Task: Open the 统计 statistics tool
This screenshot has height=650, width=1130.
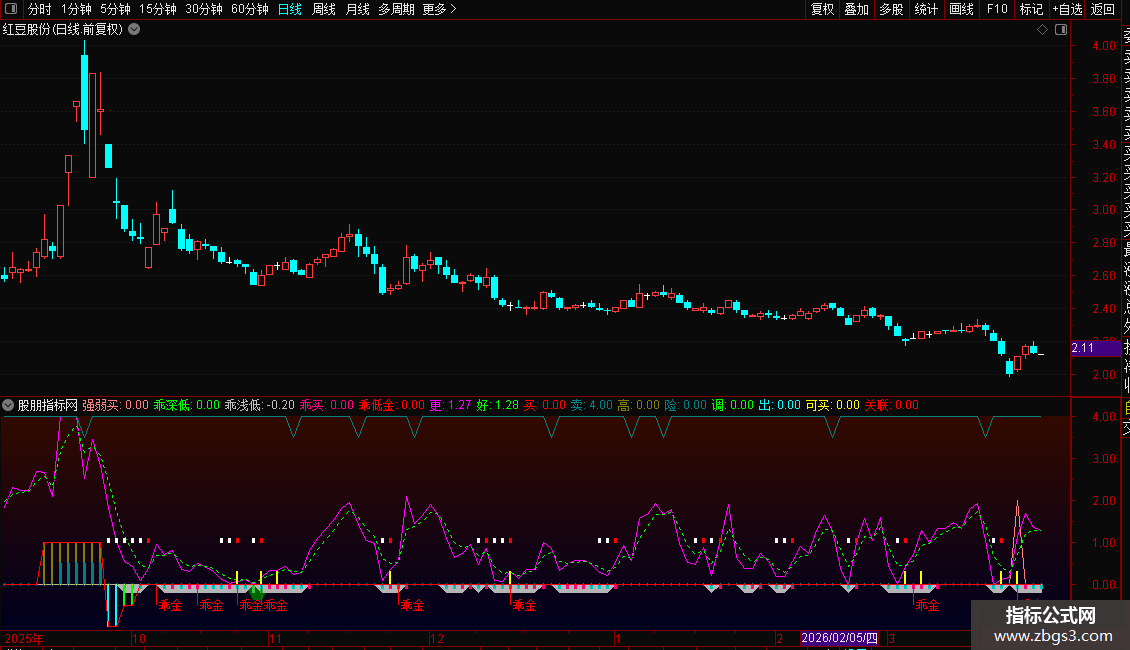Action: (926, 9)
